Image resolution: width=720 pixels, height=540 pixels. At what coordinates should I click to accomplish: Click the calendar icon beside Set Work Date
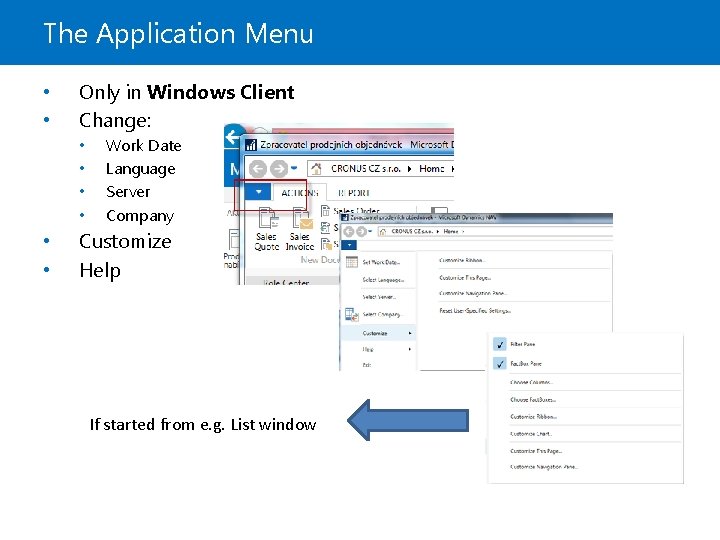[x=352, y=262]
